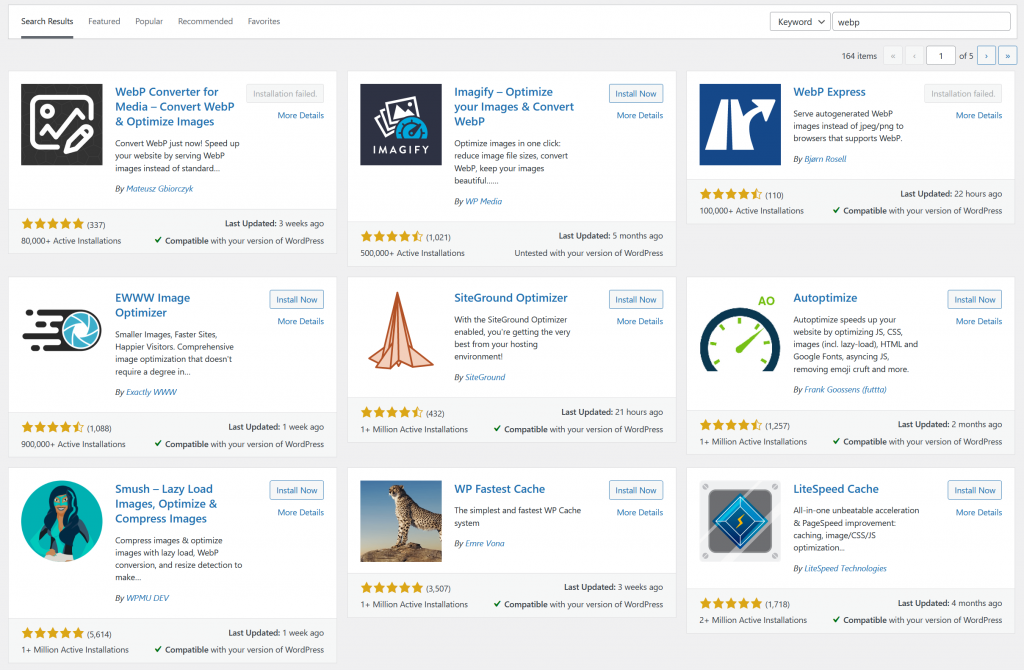Open the Favorites tab
Viewport: 1024px width, 670px height.
264,21
